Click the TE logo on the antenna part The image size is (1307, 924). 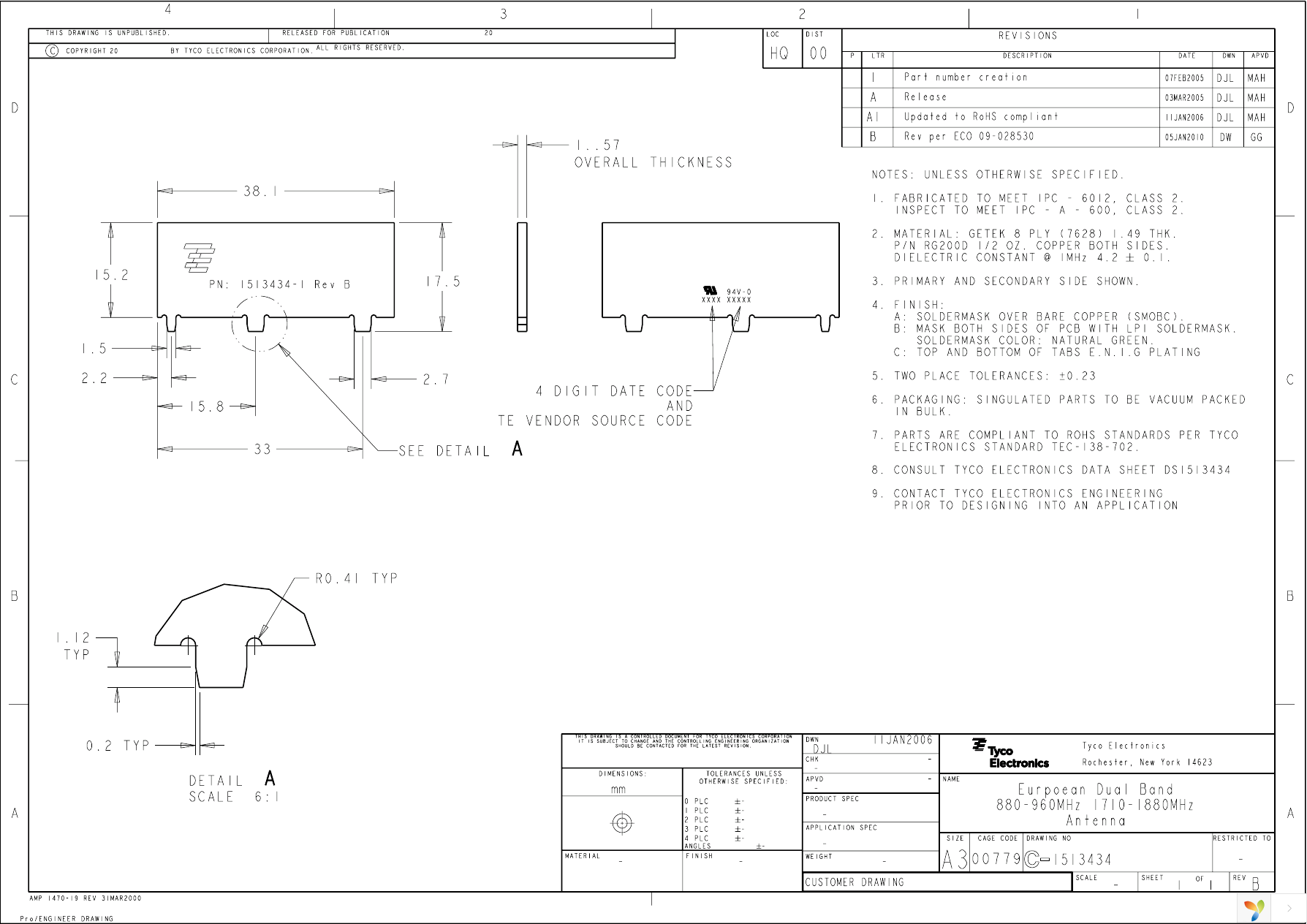pos(199,257)
